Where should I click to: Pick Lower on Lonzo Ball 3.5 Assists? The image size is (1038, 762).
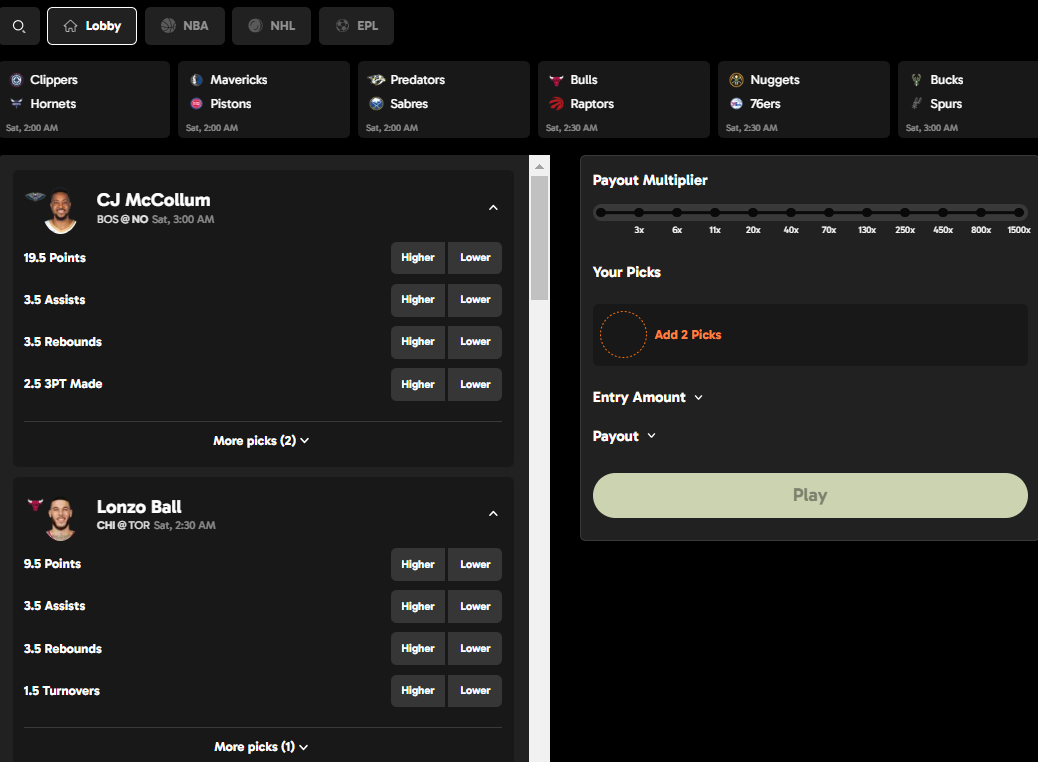click(x=475, y=606)
